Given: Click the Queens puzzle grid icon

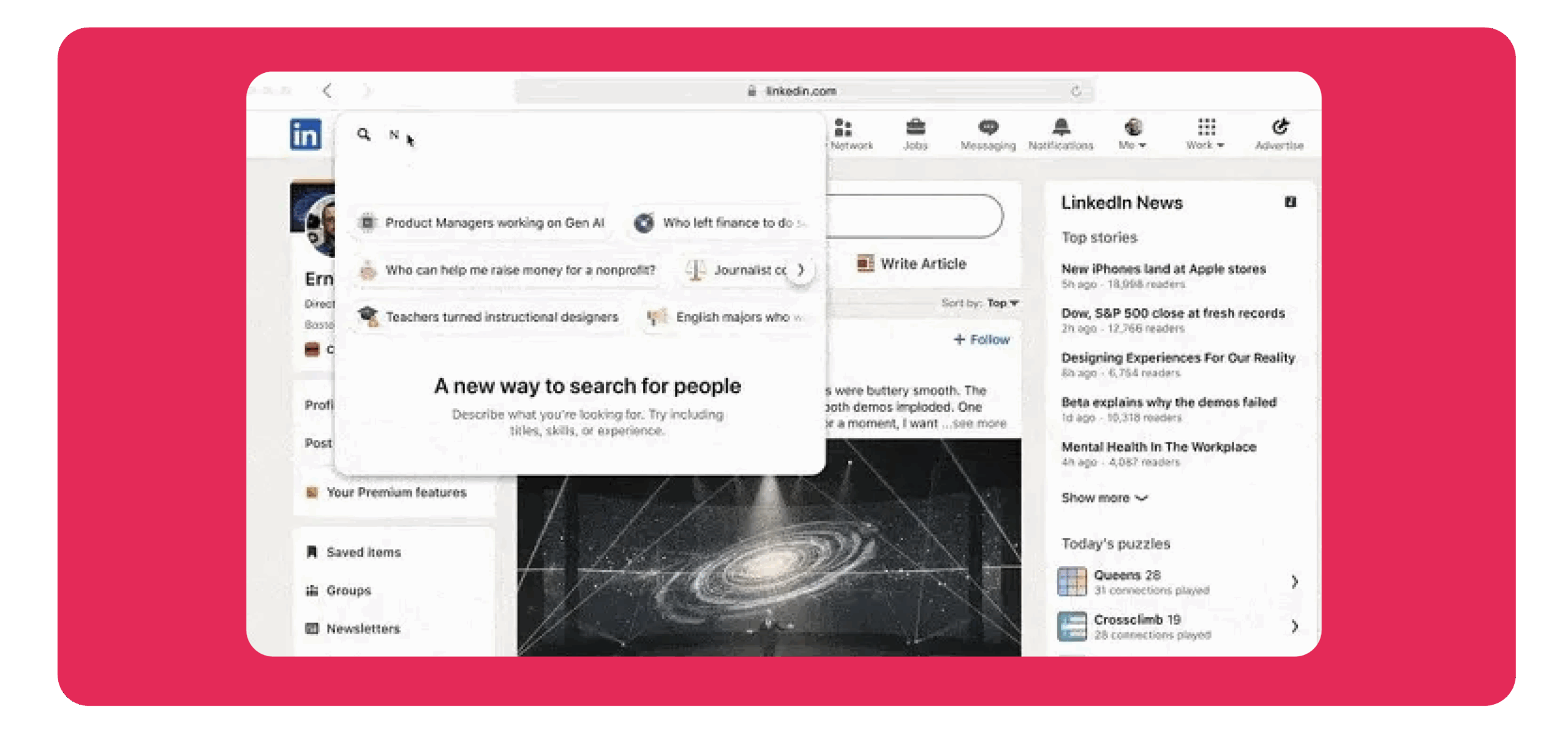Looking at the screenshot, I should 1072,581.
